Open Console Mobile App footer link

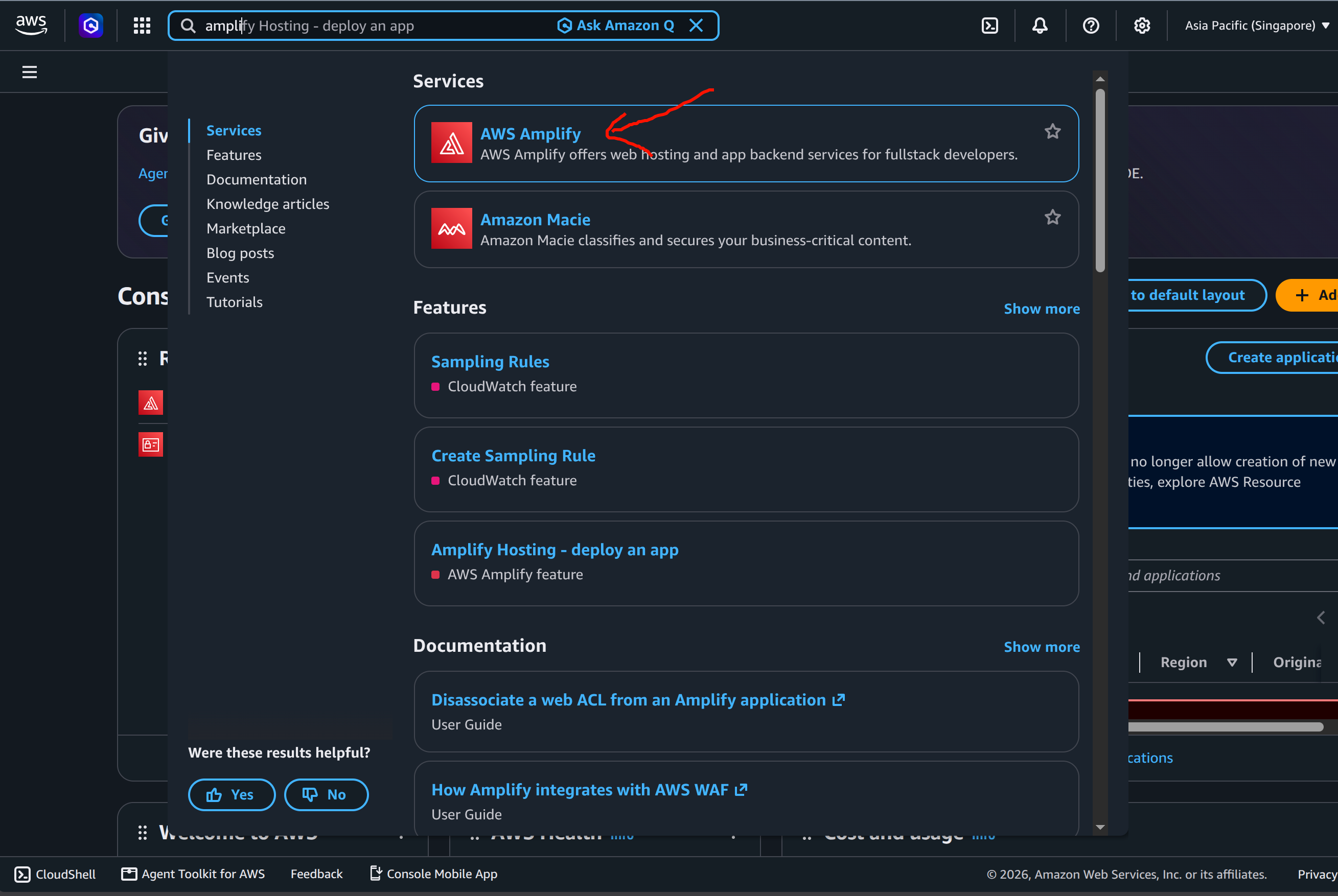434,874
